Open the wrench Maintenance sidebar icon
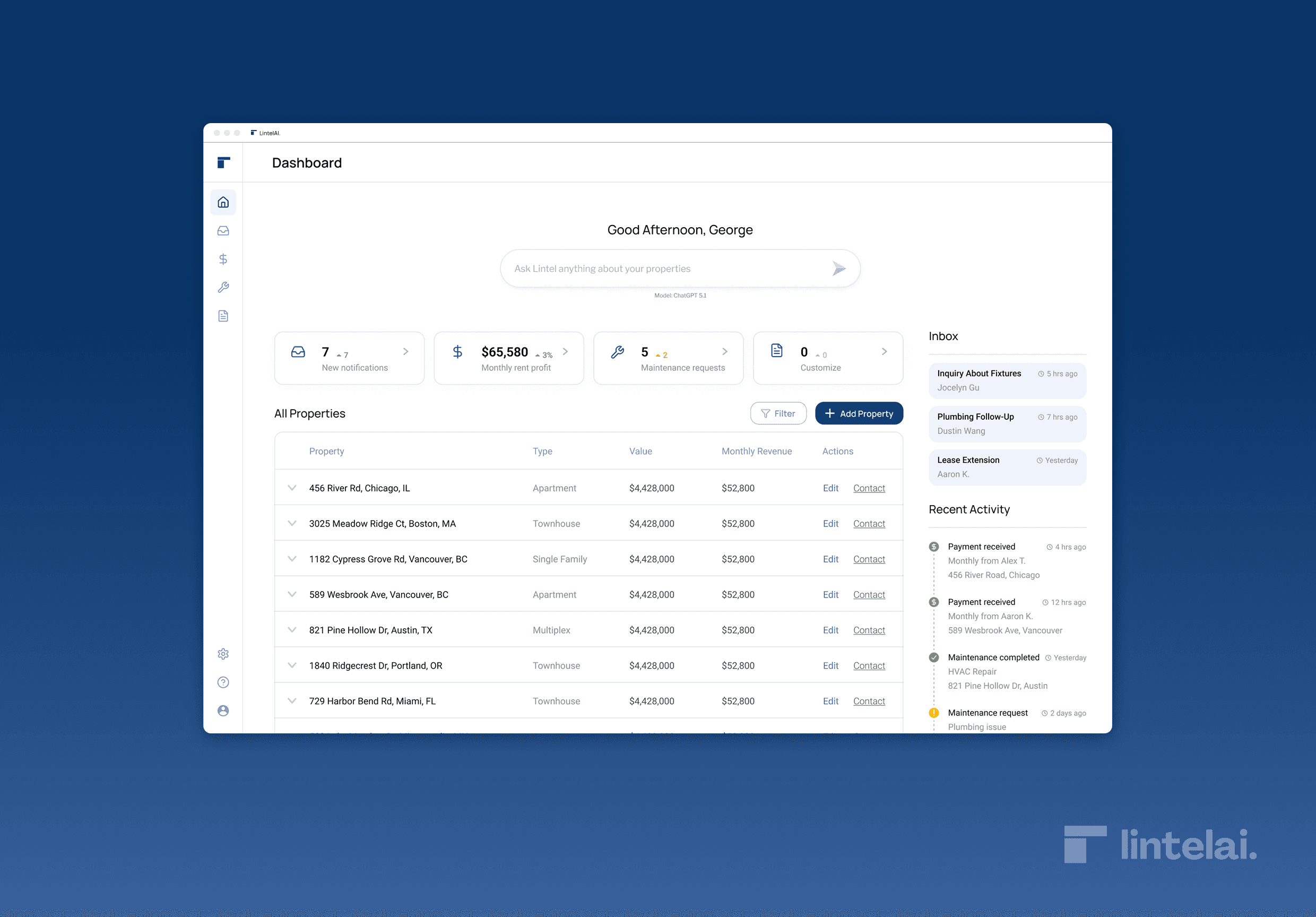Image resolution: width=1316 pixels, height=917 pixels. pos(223,287)
